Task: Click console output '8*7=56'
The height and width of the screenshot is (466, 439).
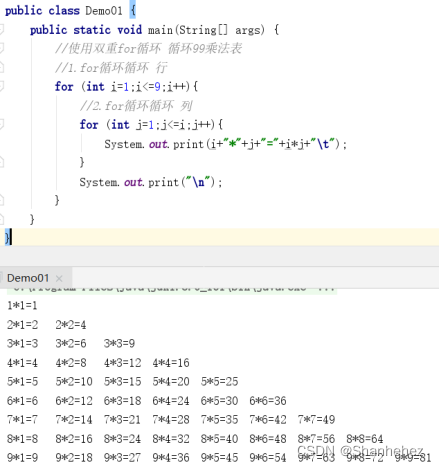Action: point(316,438)
